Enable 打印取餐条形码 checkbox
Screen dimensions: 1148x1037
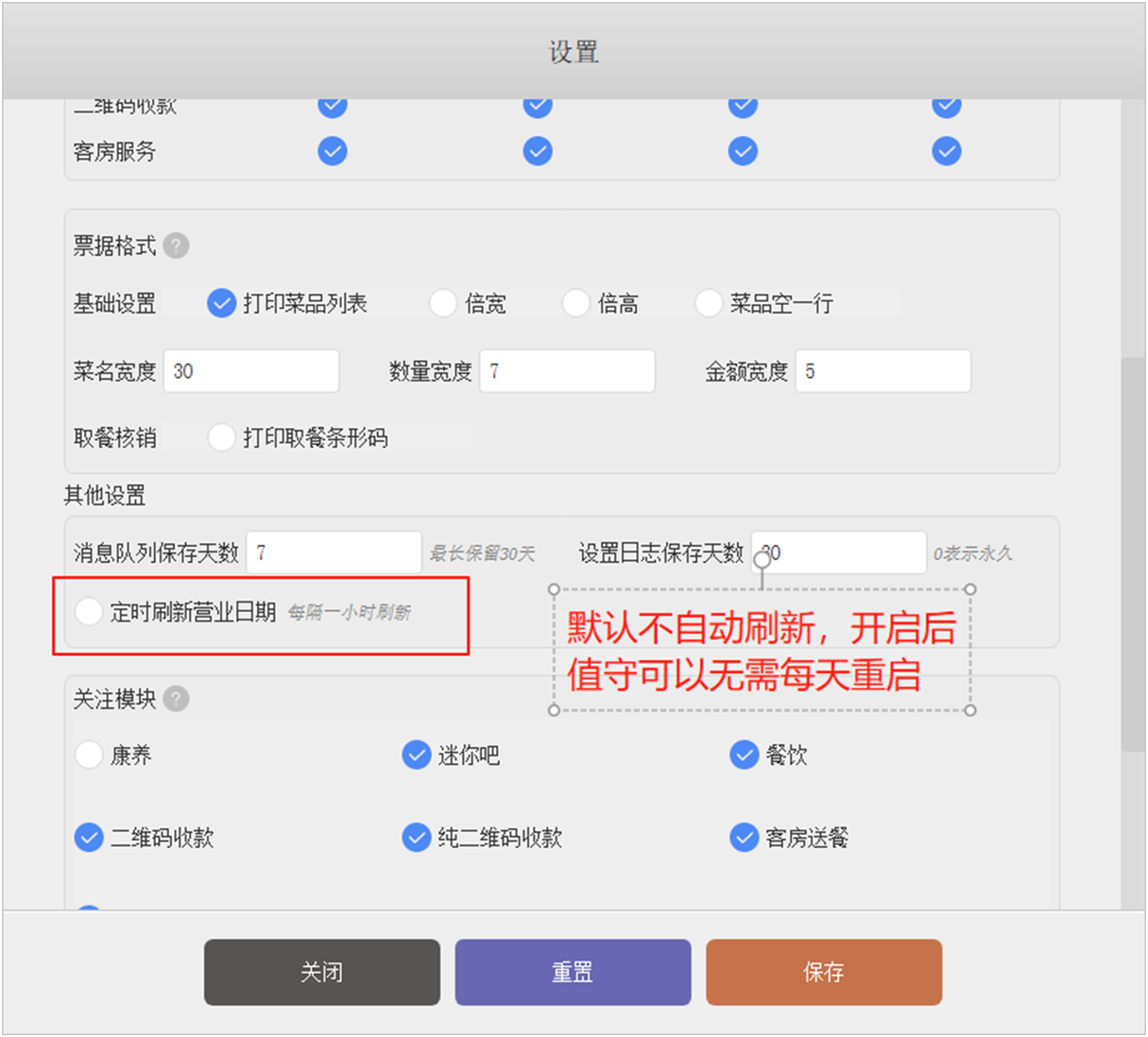(x=221, y=437)
